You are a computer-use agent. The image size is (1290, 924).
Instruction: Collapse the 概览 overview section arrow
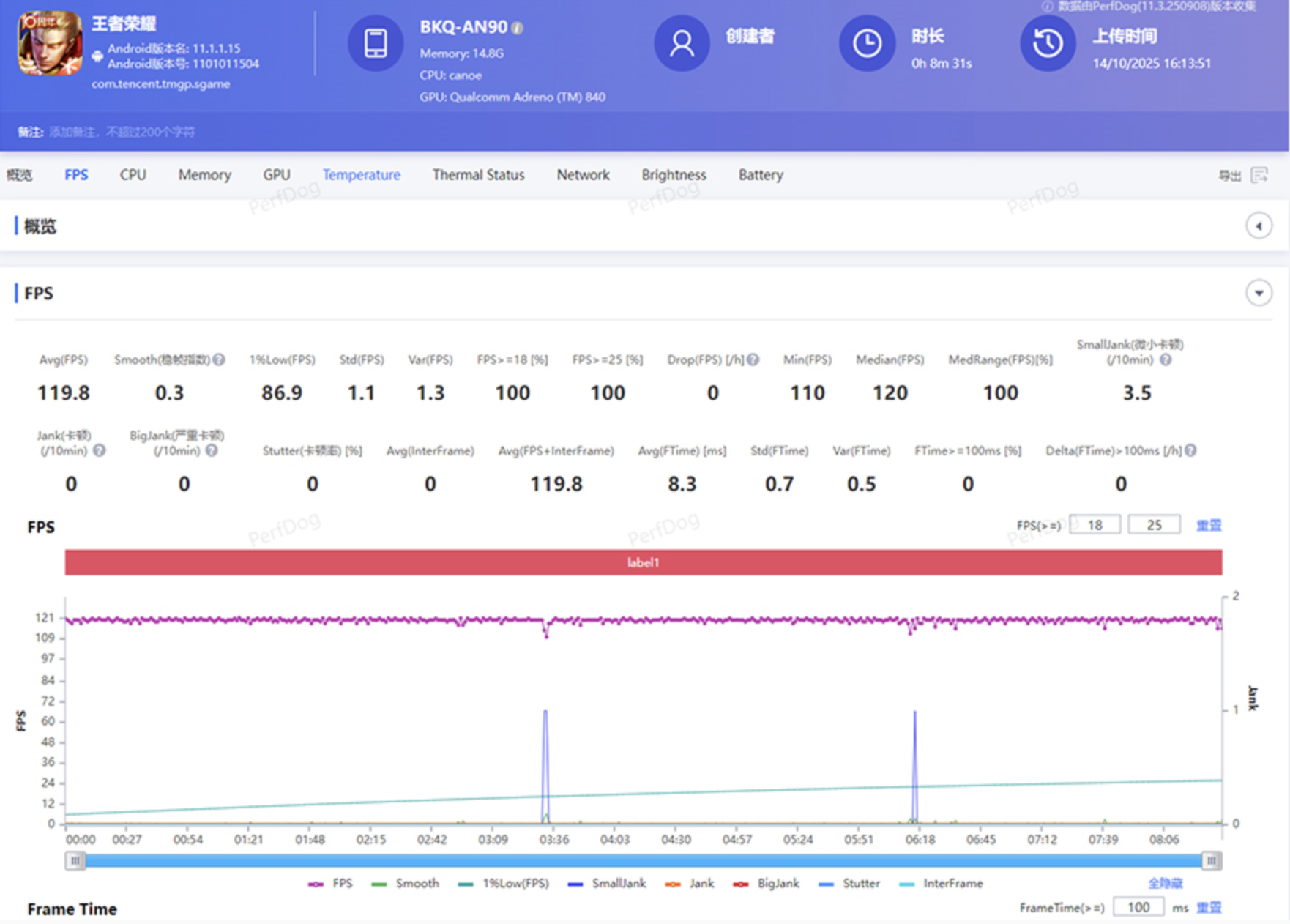1259,226
